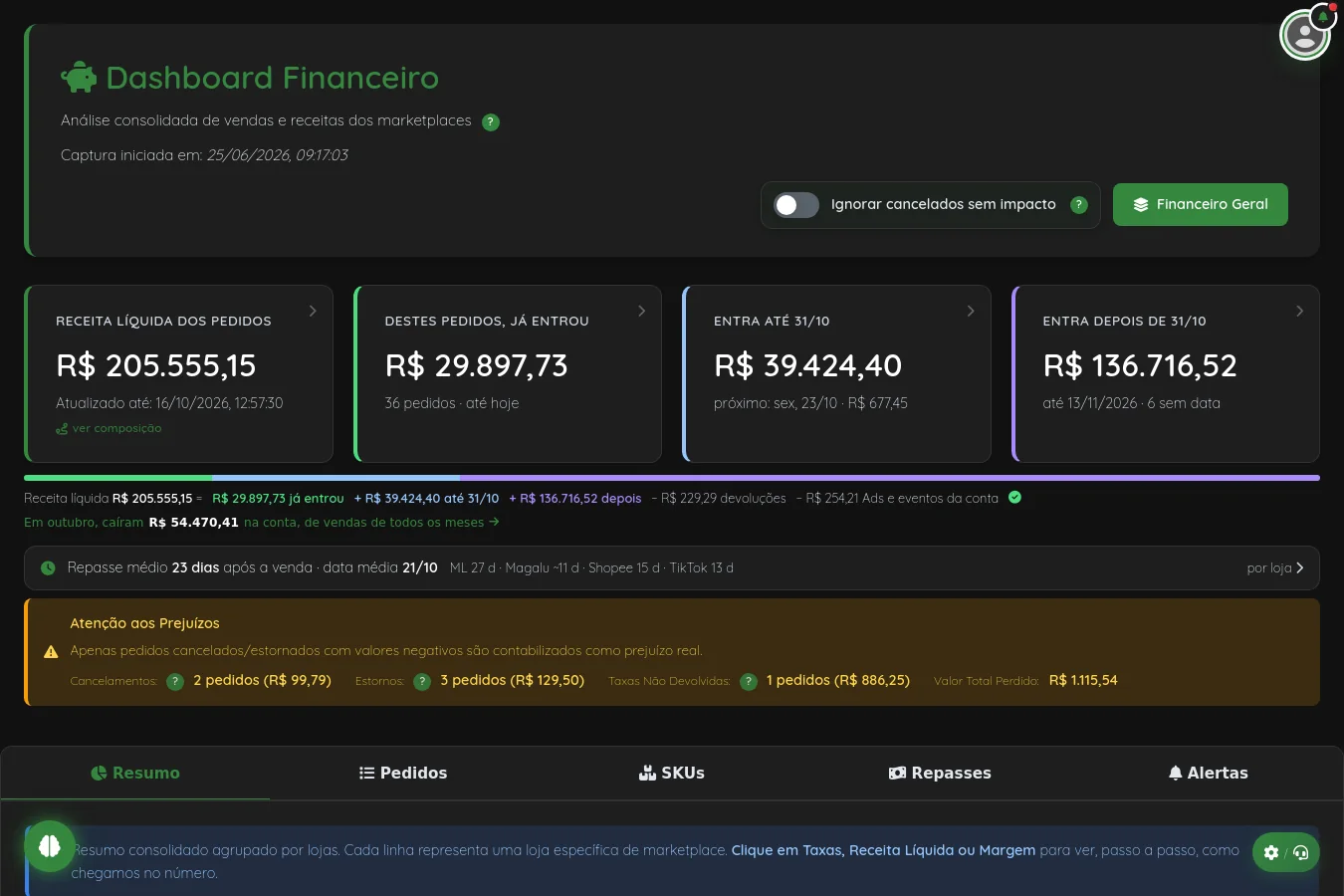Viewport: 1344px width, 896px height.
Task: Go to the SKUs tab
Action: (x=672, y=774)
